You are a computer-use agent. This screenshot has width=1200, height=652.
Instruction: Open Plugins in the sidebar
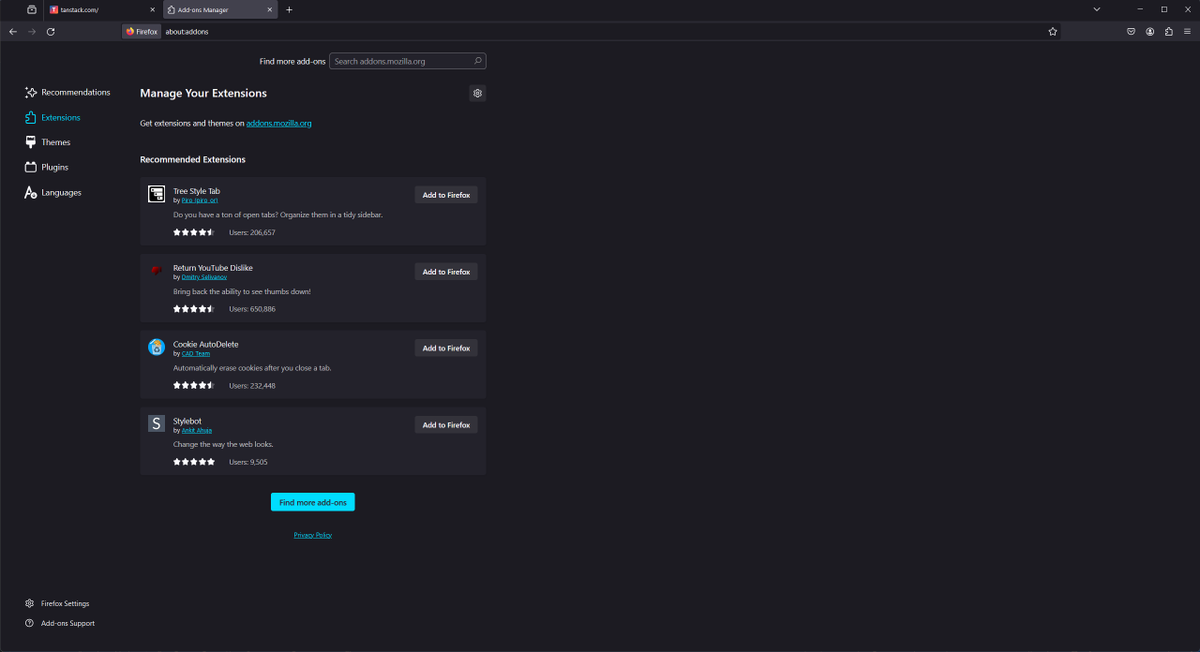pos(47,167)
